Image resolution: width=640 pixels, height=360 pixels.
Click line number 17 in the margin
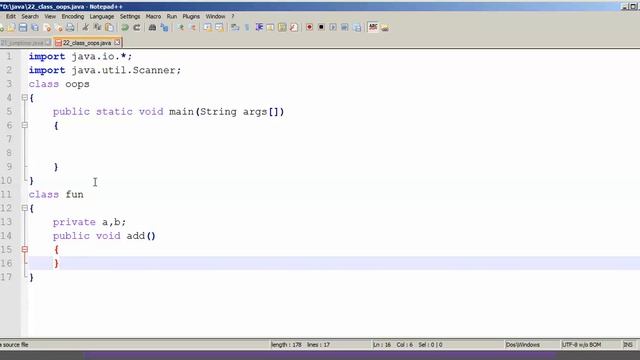pyautogui.click(x=6, y=277)
